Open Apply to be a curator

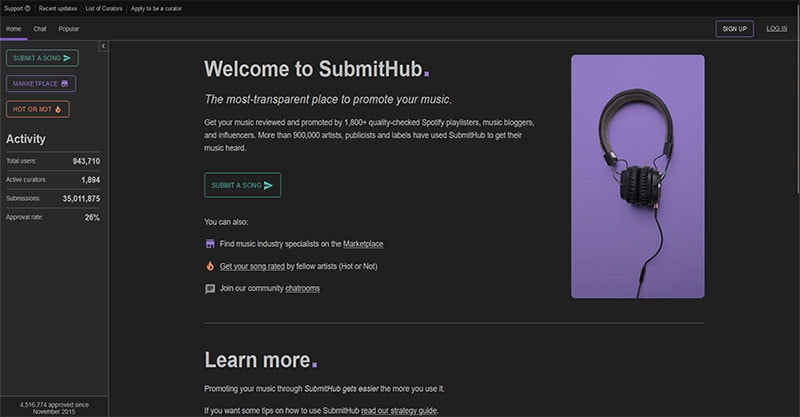click(x=156, y=8)
